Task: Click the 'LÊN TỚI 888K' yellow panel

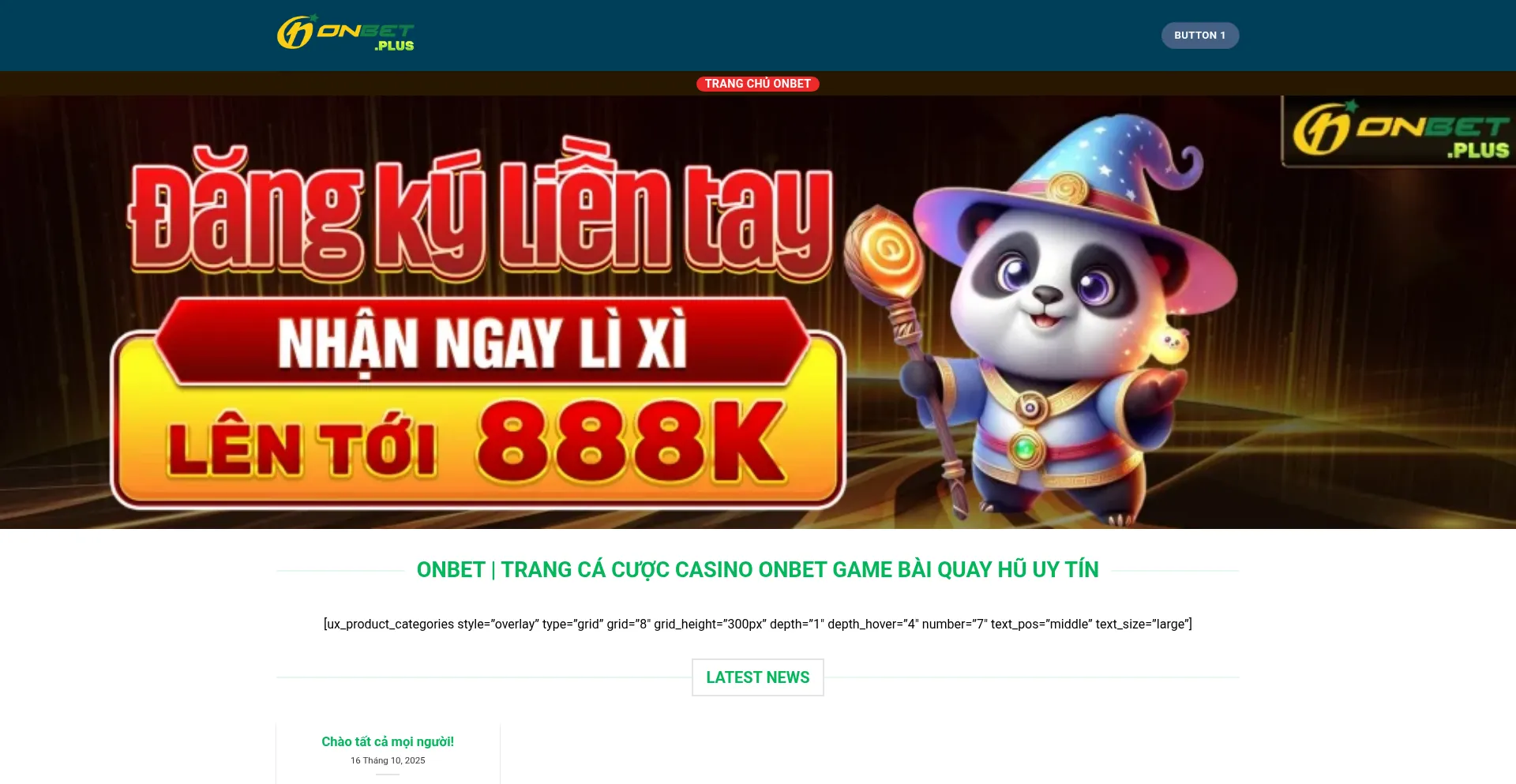Action: pyautogui.click(x=478, y=445)
